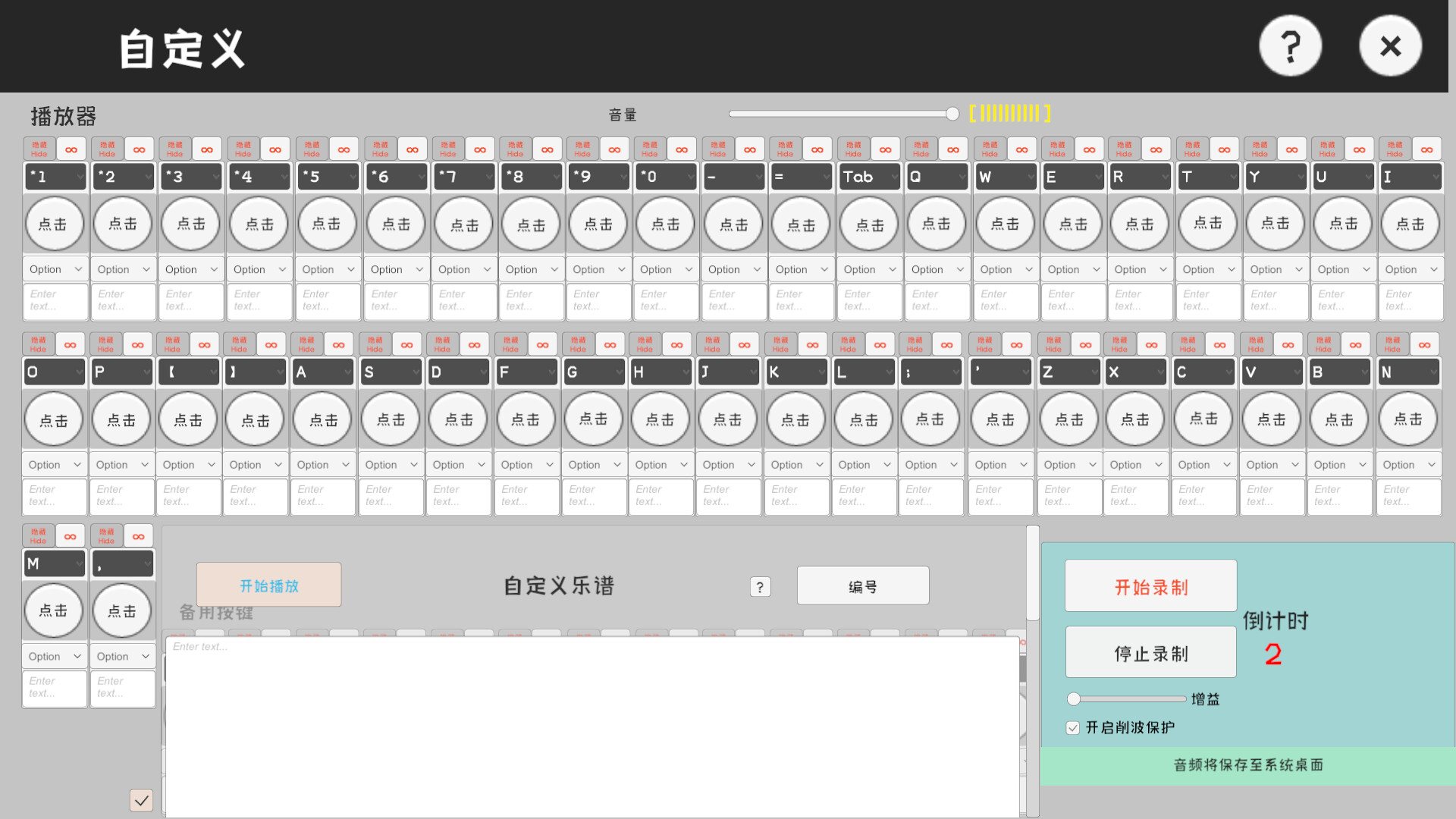This screenshot has width=1456, height=819.
Task: Toggle the ∞ loop for key *2
Action: click(140, 149)
